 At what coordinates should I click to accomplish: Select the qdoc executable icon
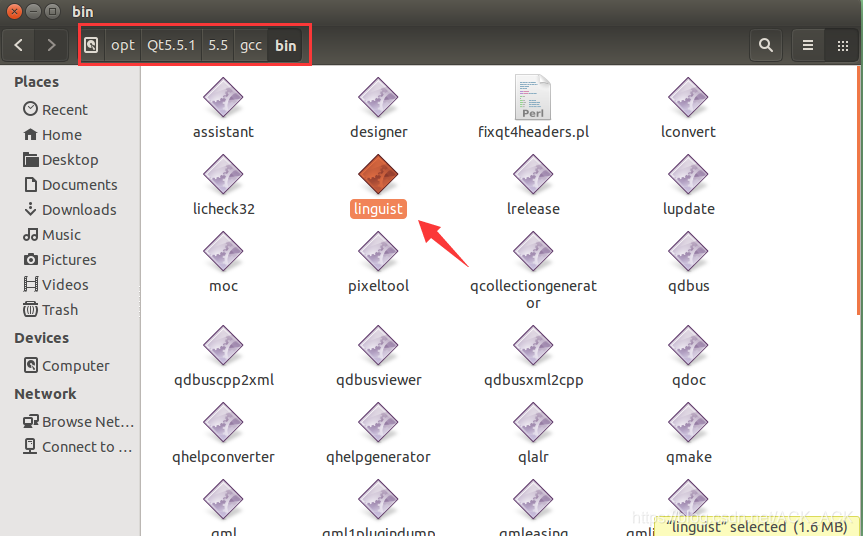pyautogui.click(x=688, y=346)
